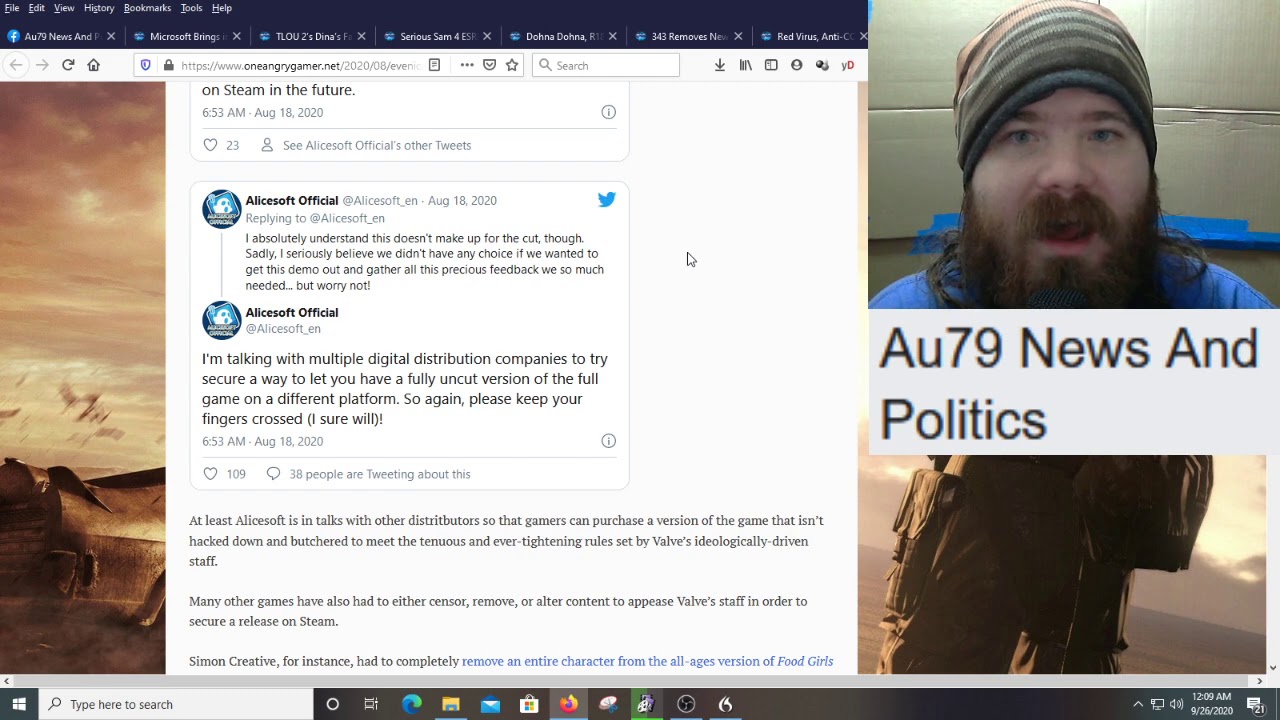Open Task View on the taskbar
The height and width of the screenshot is (720, 1280).
pyautogui.click(x=371, y=704)
